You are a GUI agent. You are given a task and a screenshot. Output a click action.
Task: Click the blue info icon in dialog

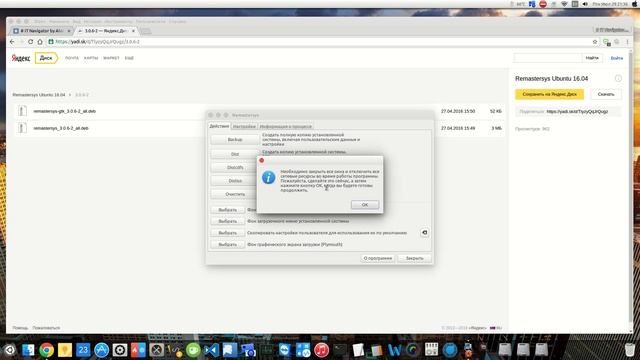tap(268, 178)
